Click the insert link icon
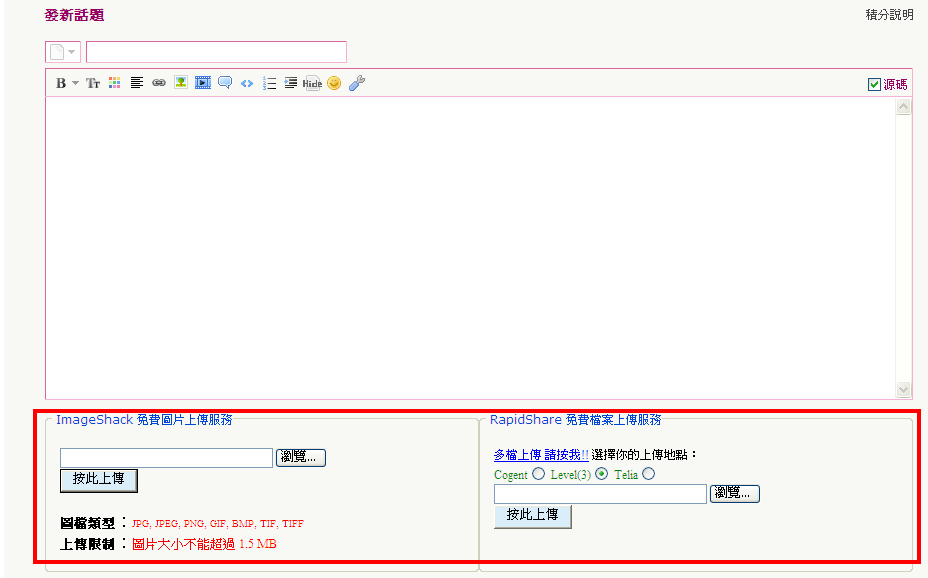This screenshot has height=578, width=928. (x=159, y=83)
